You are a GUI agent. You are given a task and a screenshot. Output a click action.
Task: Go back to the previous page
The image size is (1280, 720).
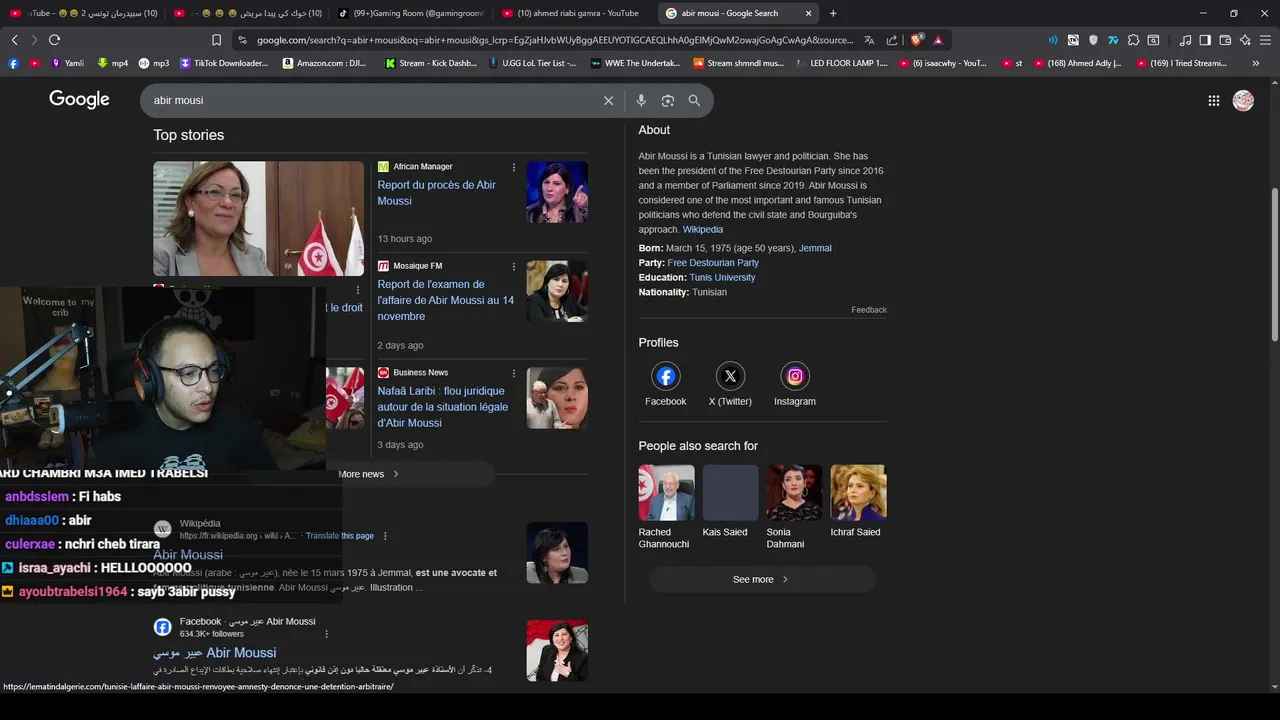click(14, 40)
